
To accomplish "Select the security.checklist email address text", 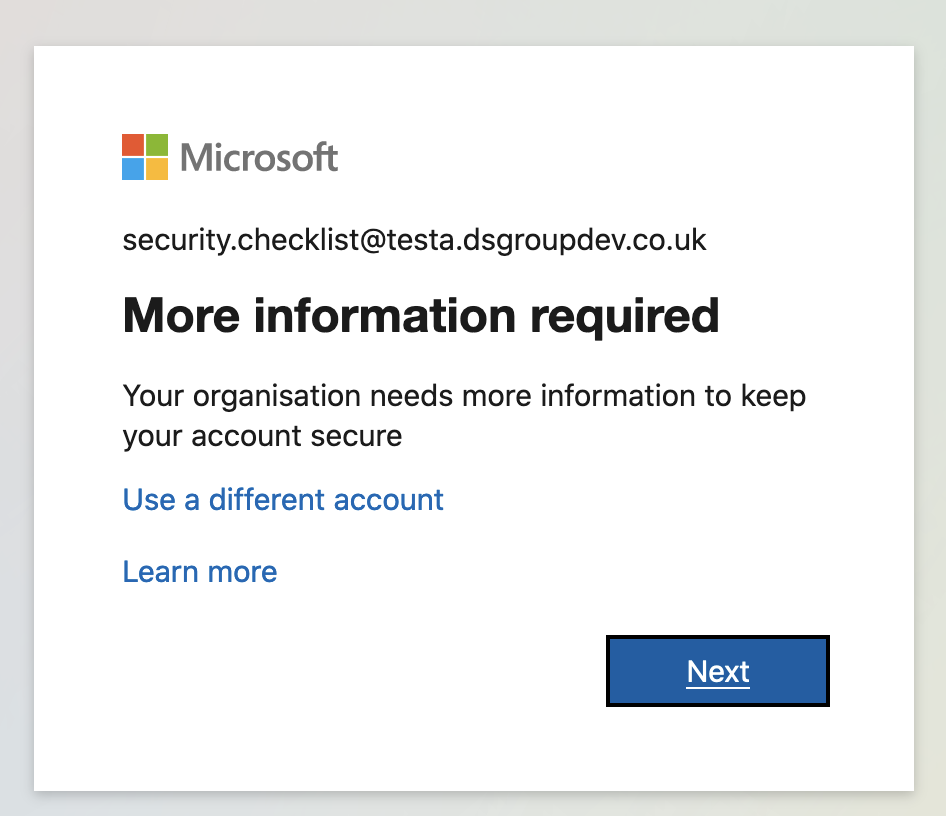I will pyautogui.click(x=414, y=240).
